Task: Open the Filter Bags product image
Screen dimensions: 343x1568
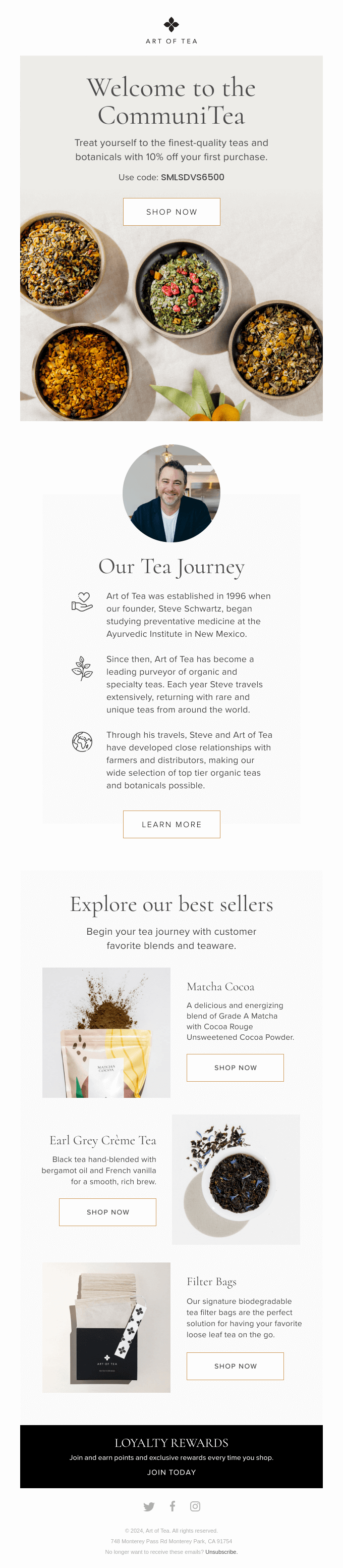Action: pyautogui.click(x=106, y=1327)
